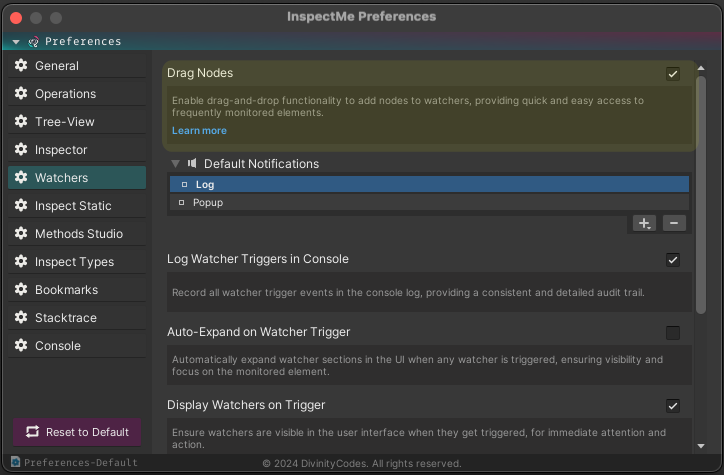Click the vertical scrollbar thumb
The height and width of the screenshot is (475, 724).
pos(701,195)
